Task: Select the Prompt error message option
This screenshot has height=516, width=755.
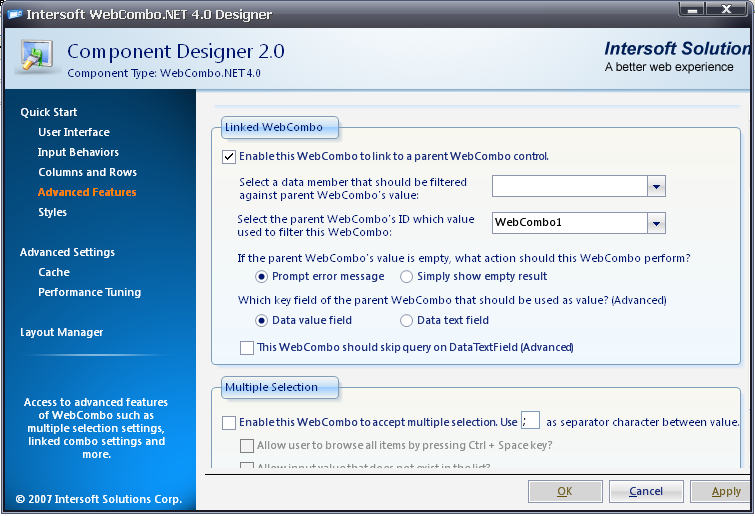Action: click(x=261, y=277)
